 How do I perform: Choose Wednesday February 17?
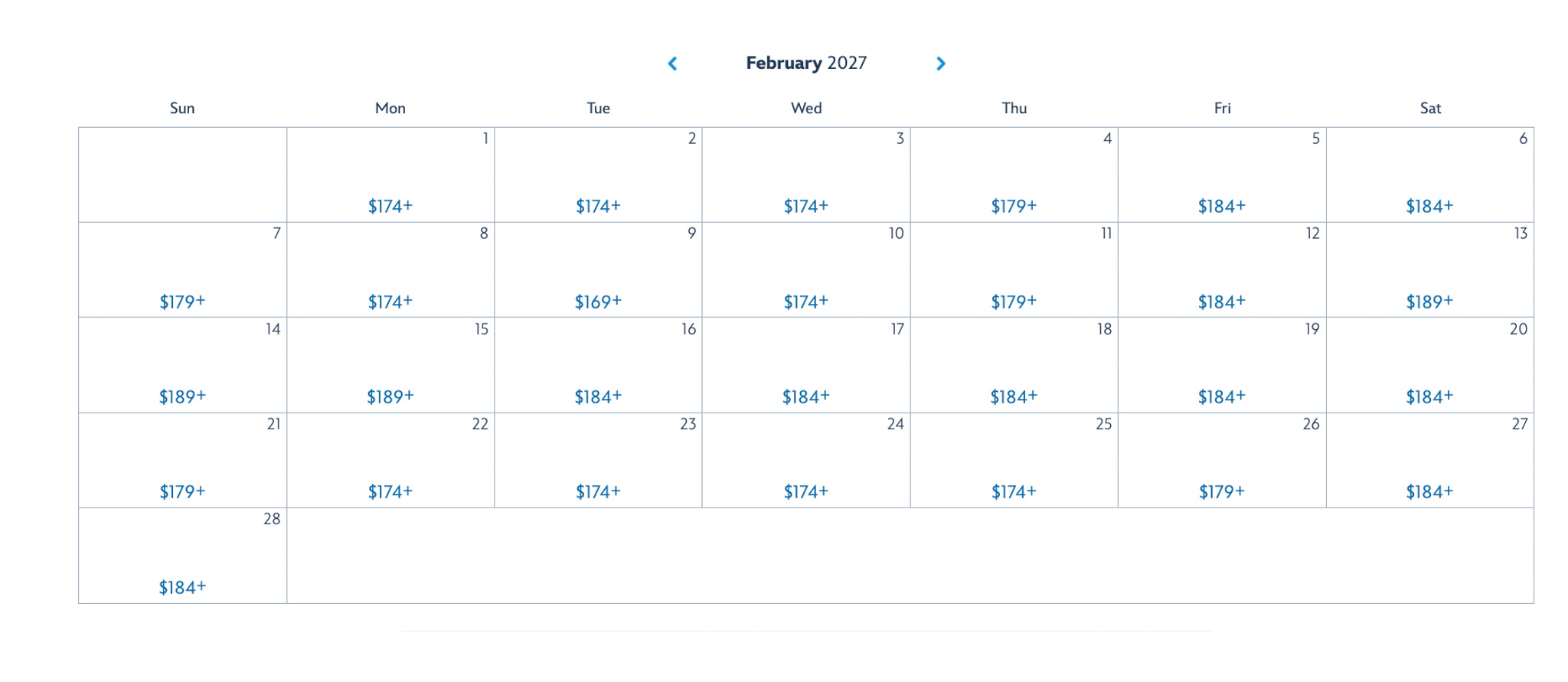(x=805, y=365)
